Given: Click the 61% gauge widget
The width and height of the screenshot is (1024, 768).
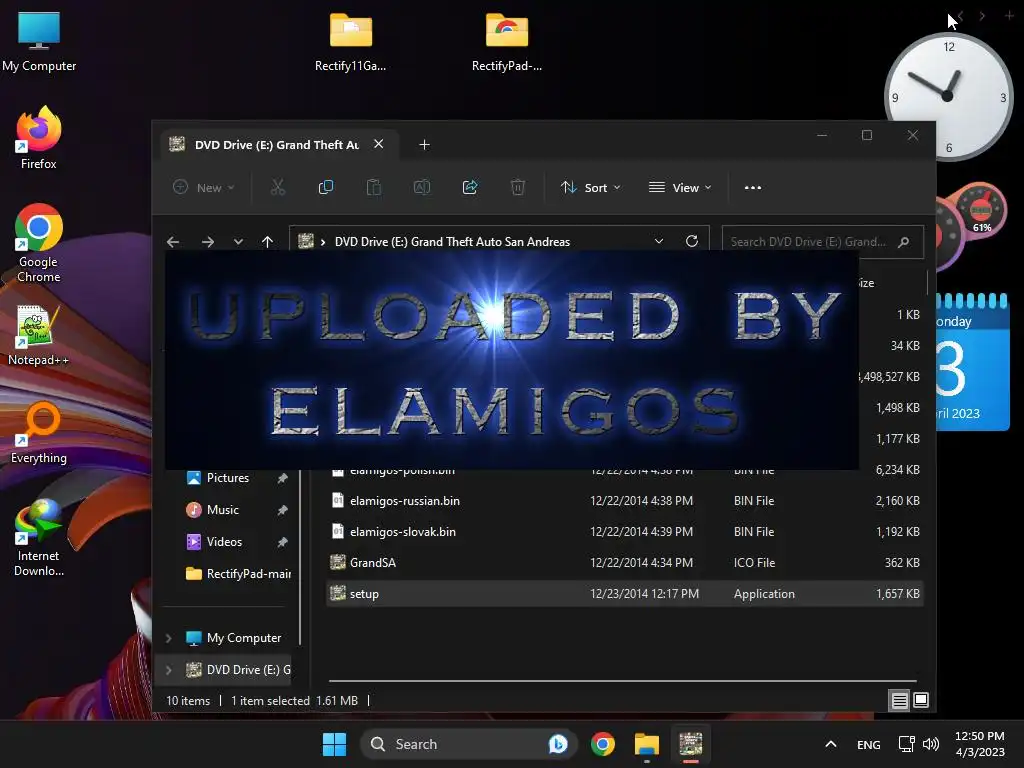Looking at the screenshot, I should [982, 210].
